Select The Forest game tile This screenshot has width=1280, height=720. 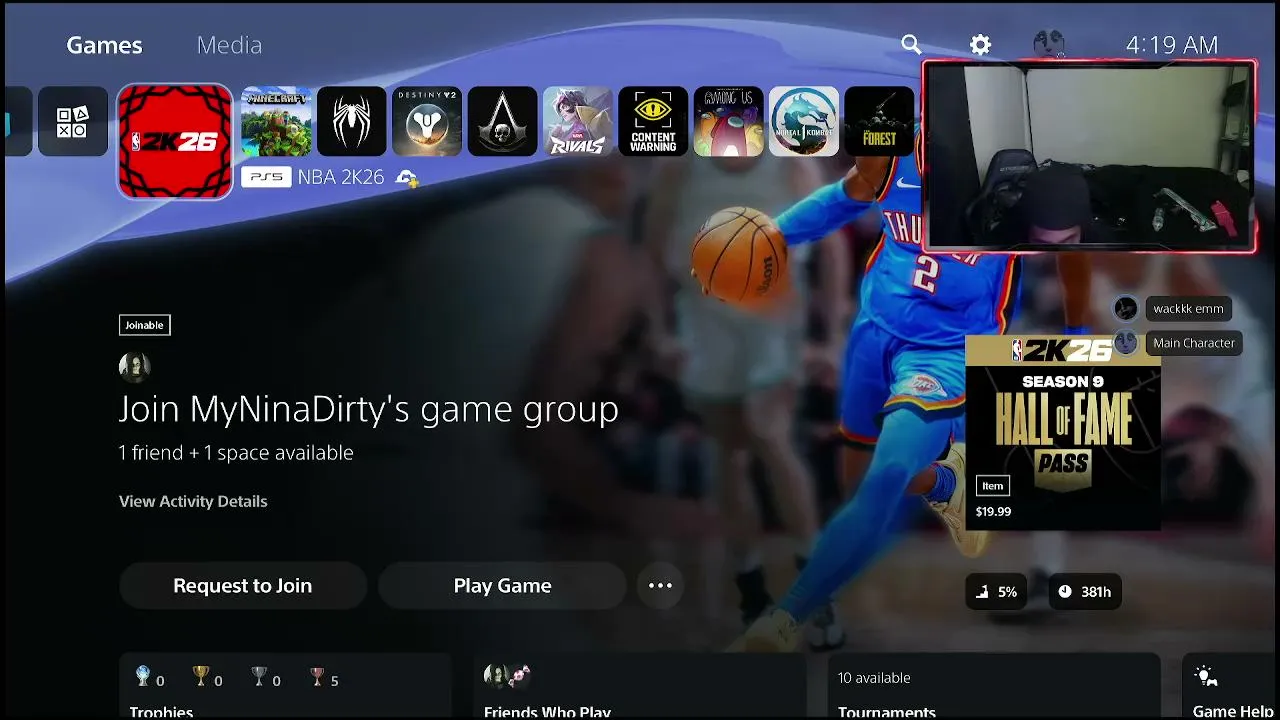point(880,122)
